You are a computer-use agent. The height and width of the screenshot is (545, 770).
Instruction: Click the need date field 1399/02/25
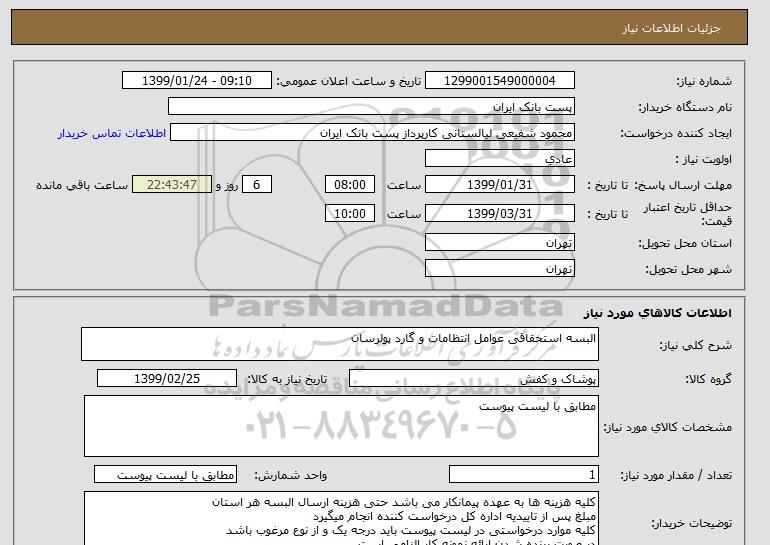[167, 379]
